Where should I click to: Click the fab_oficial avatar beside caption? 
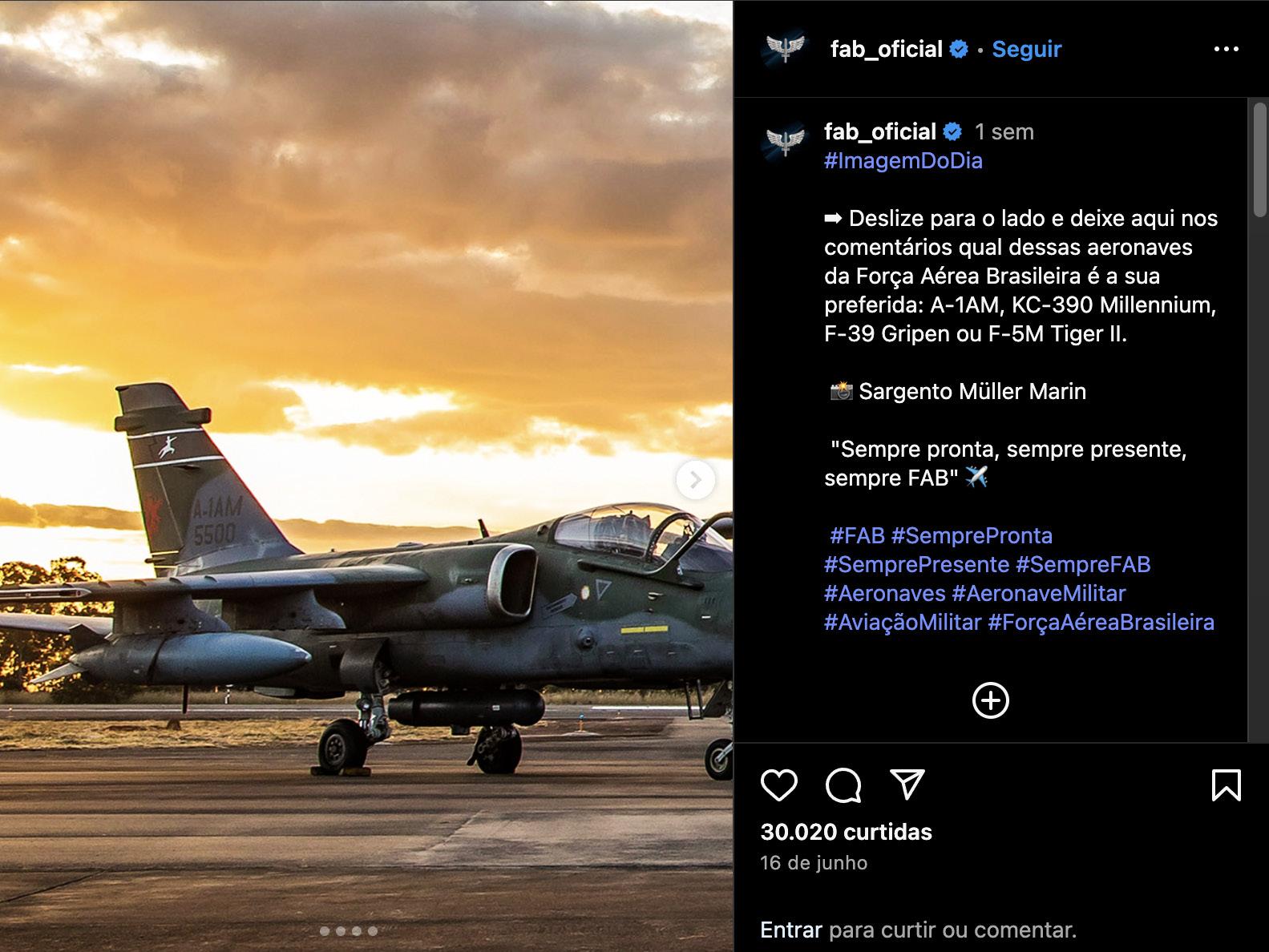(785, 139)
